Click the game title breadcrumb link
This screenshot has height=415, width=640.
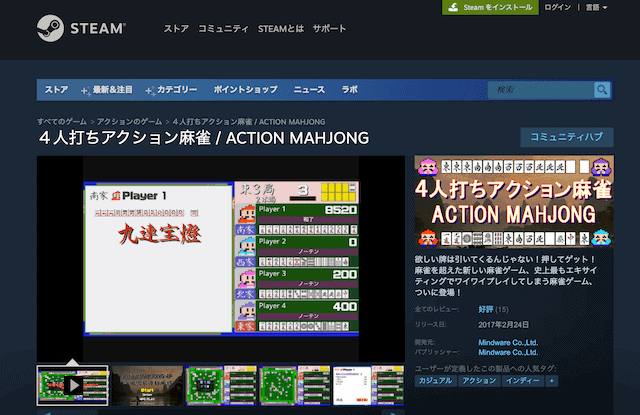[249, 122]
